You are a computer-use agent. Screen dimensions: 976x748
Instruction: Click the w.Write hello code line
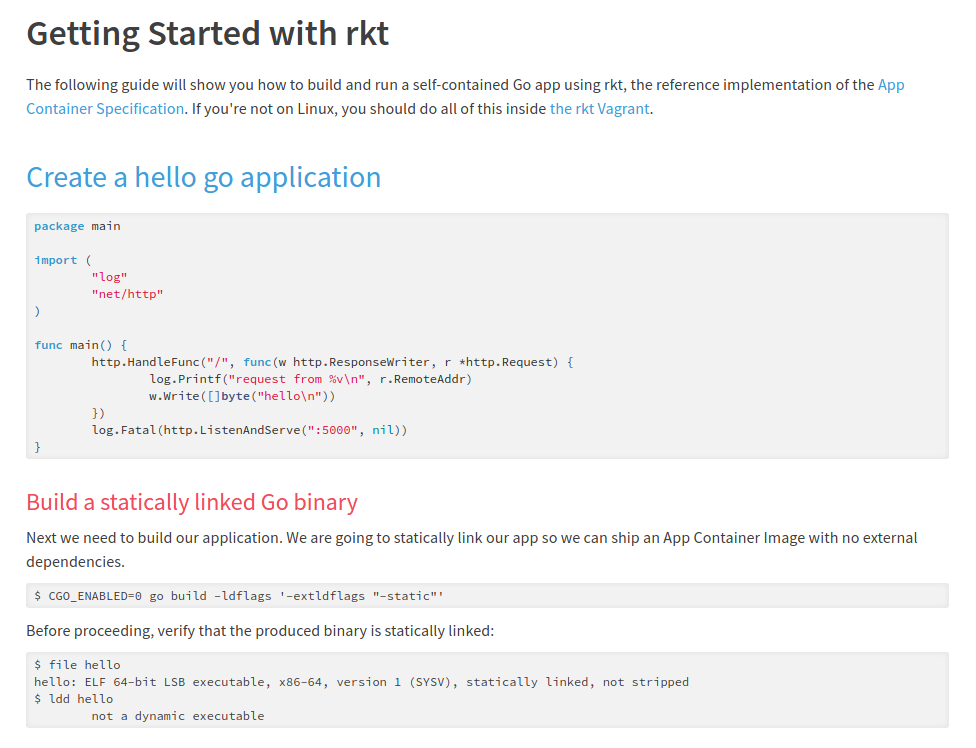242,396
